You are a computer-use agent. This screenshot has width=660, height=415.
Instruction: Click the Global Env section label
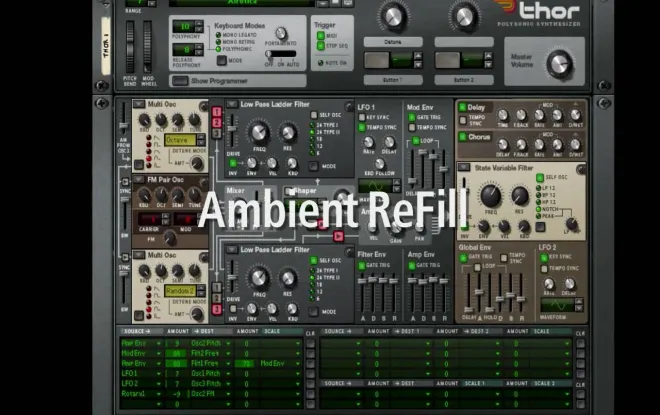click(x=475, y=247)
